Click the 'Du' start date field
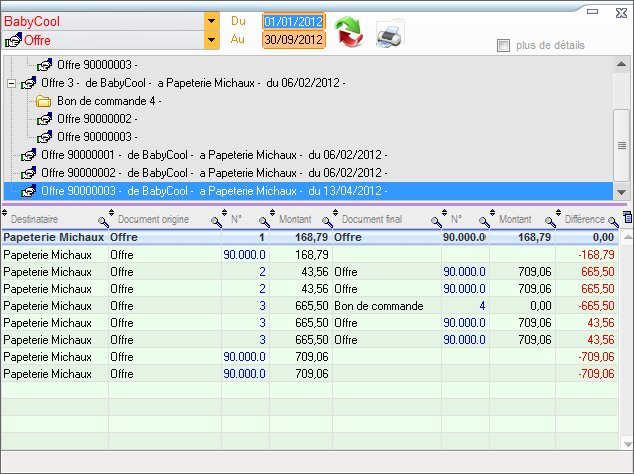 click(293, 21)
